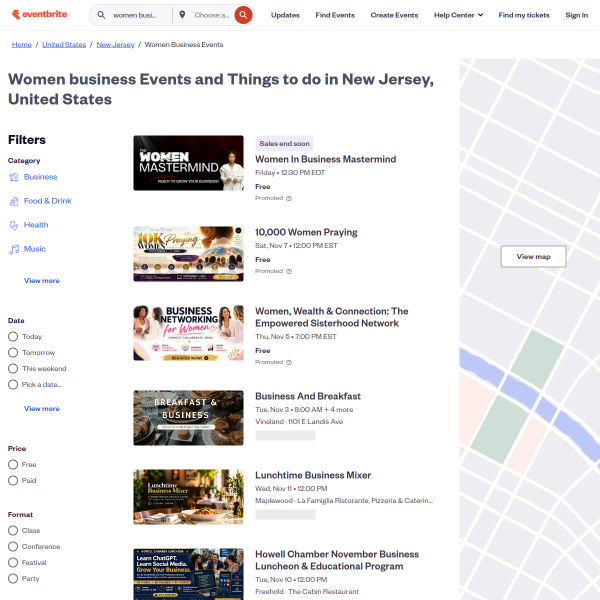The height and width of the screenshot is (600, 600).
Task: Select Pick a date option
Action: click(13, 385)
